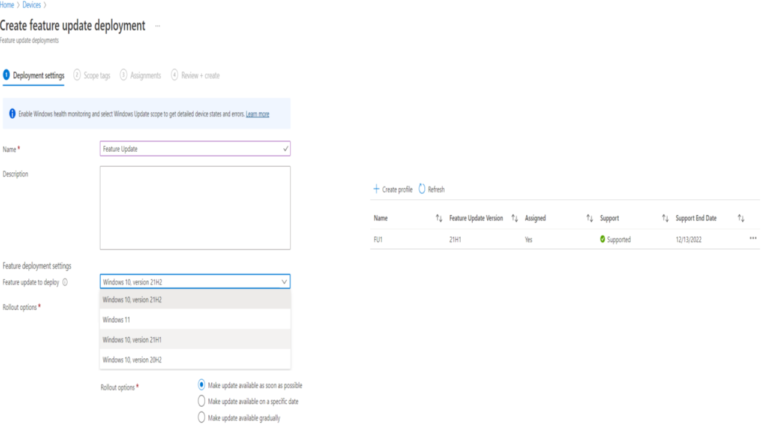Click the Assigned column header
This screenshot has height=432, width=768.
(535, 218)
